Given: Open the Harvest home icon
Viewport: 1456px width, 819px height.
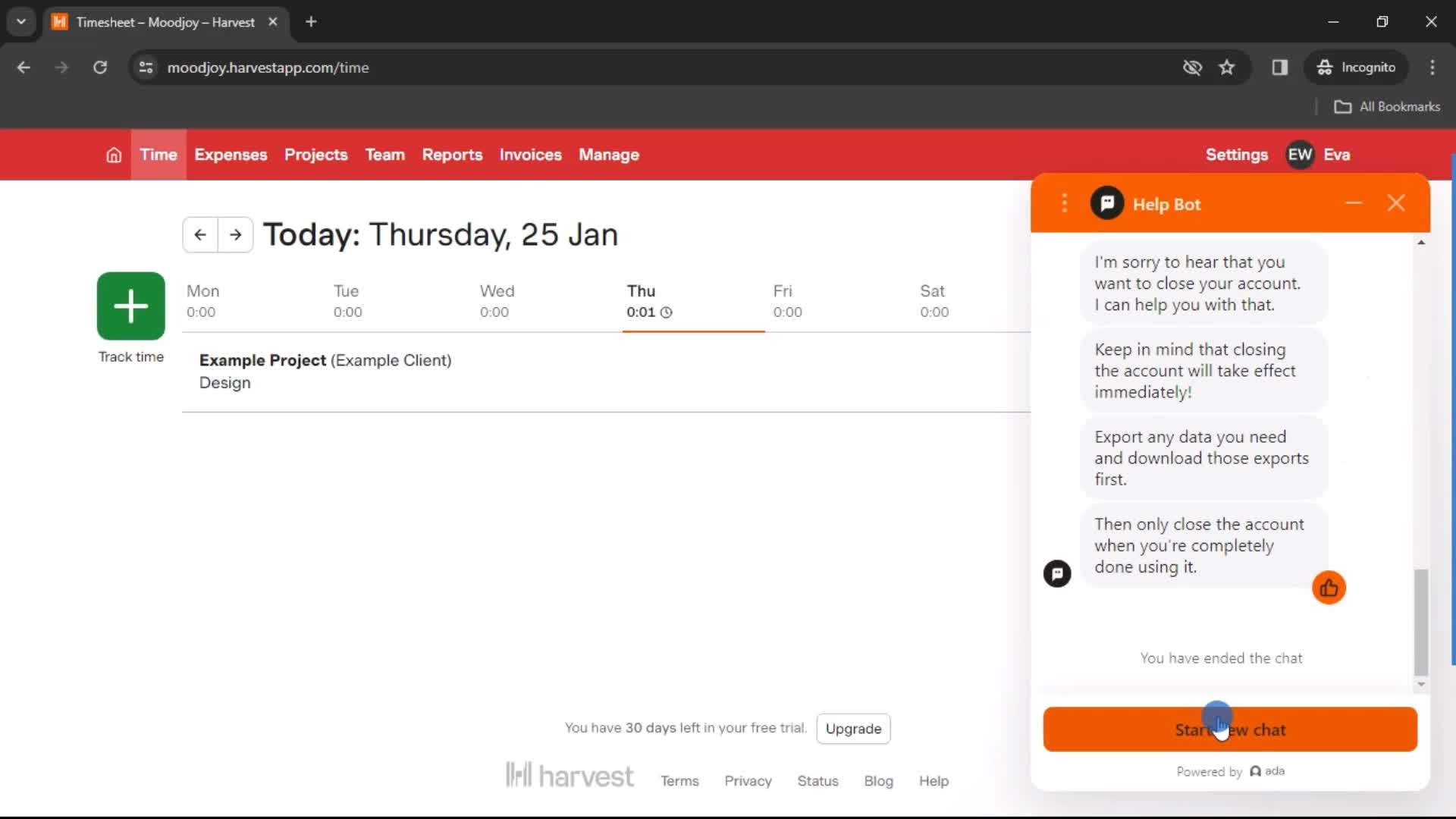Looking at the screenshot, I should pyautogui.click(x=114, y=155).
